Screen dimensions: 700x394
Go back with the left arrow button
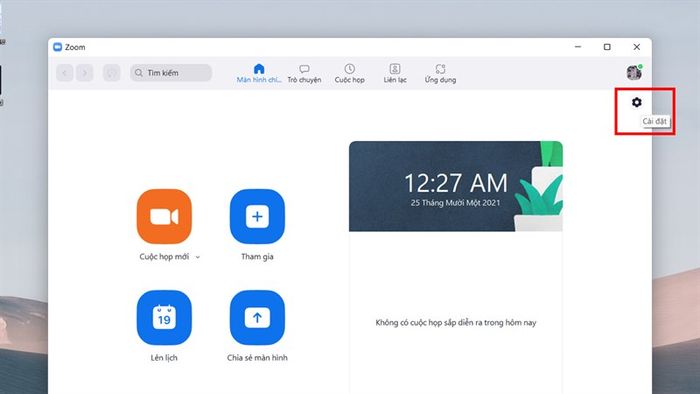pos(65,73)
